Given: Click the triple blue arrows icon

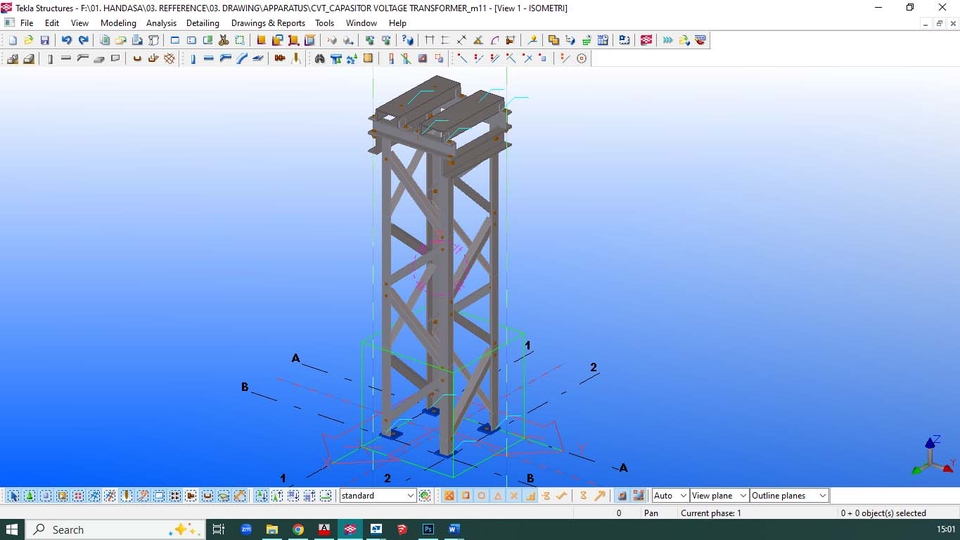Looking at the screenshot, I should (667, 40).
